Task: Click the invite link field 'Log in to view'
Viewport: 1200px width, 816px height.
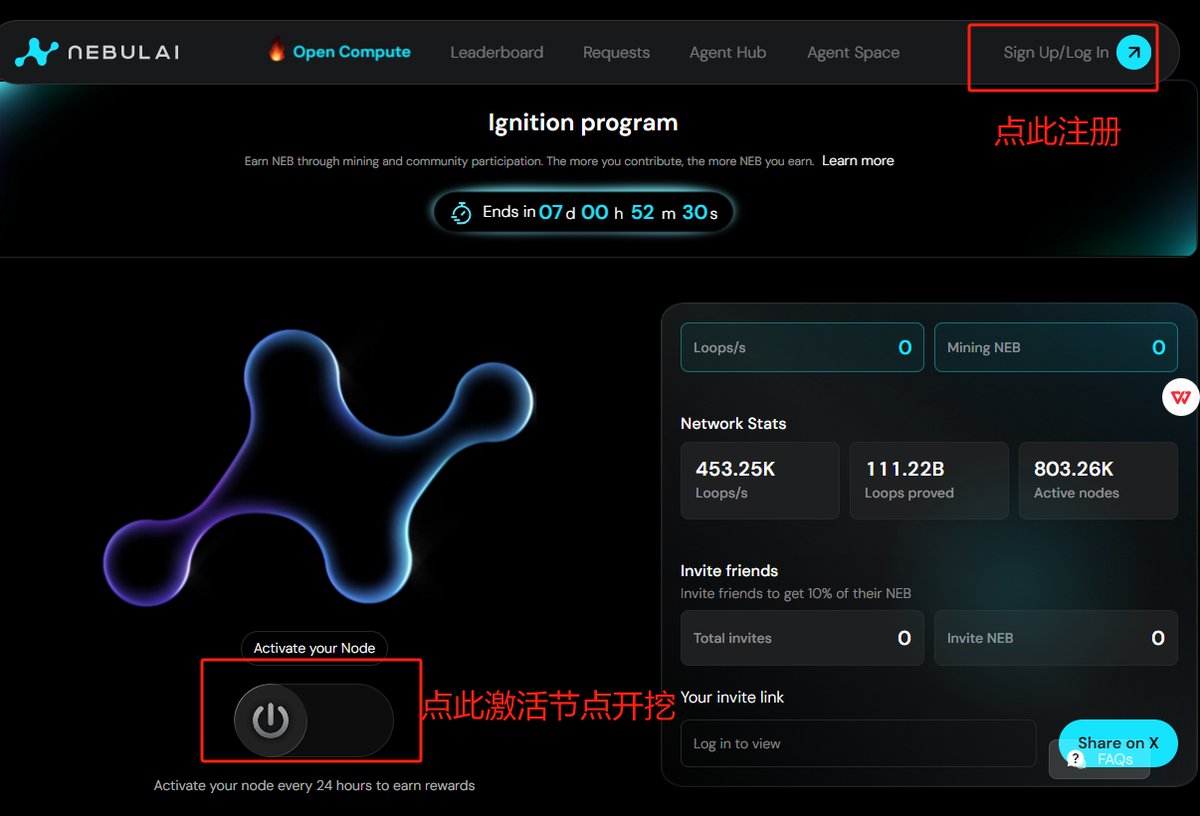Action: click(x=858, y=743)
